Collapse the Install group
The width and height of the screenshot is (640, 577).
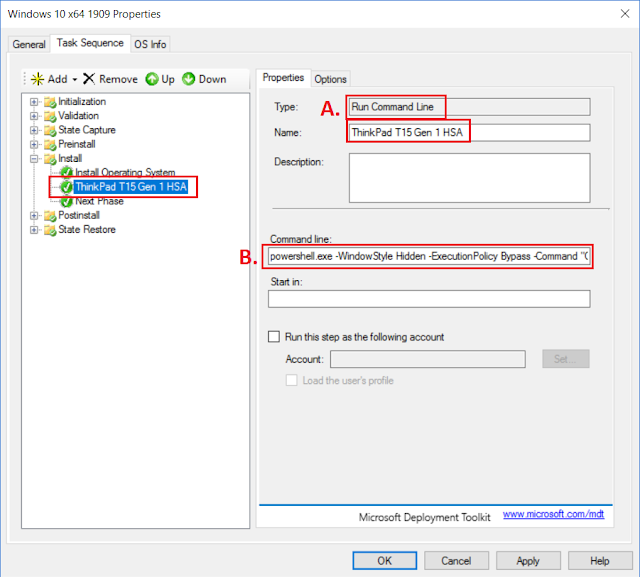coord(34,159)
